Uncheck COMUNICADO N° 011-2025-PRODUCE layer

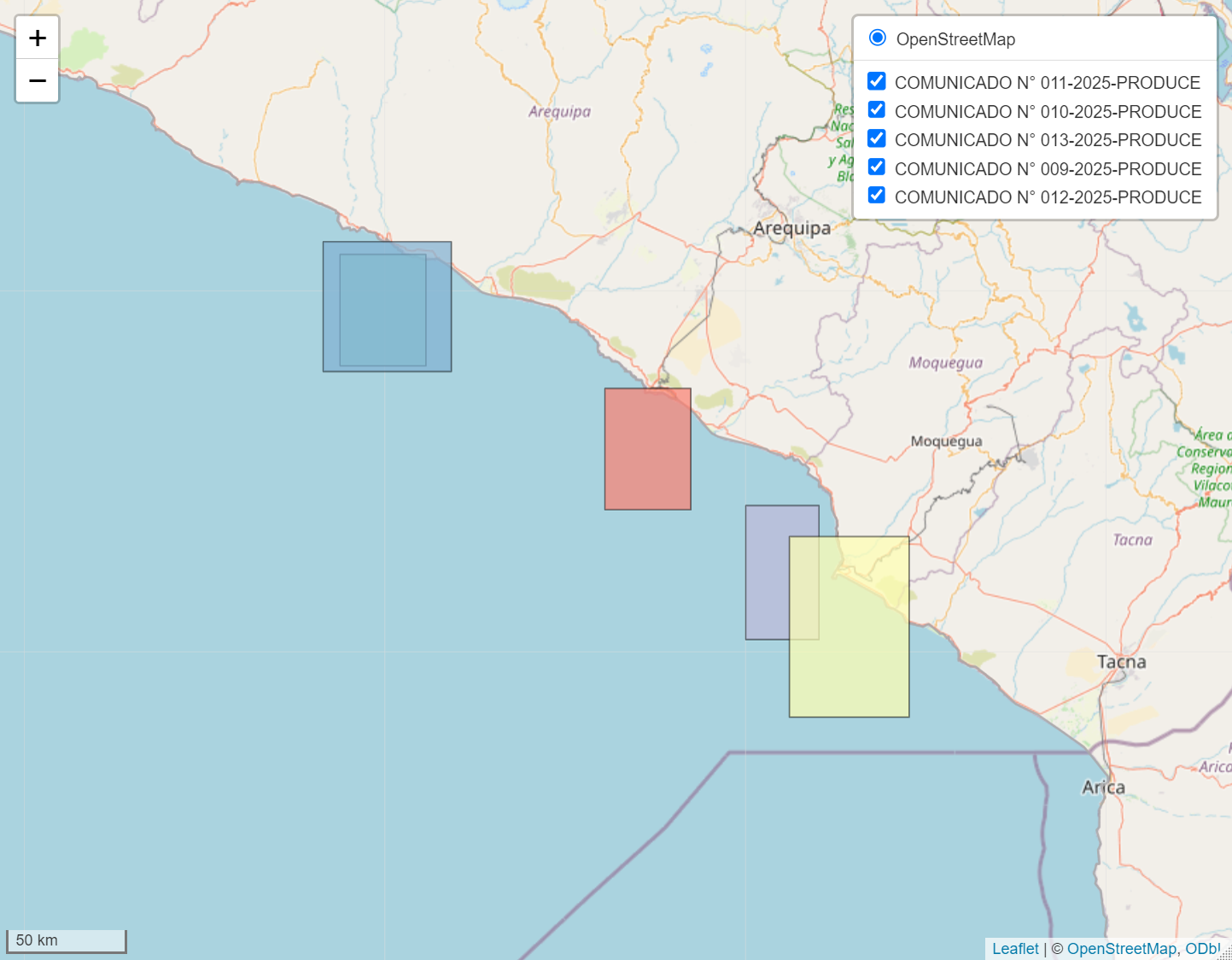(x=877, y=80)
